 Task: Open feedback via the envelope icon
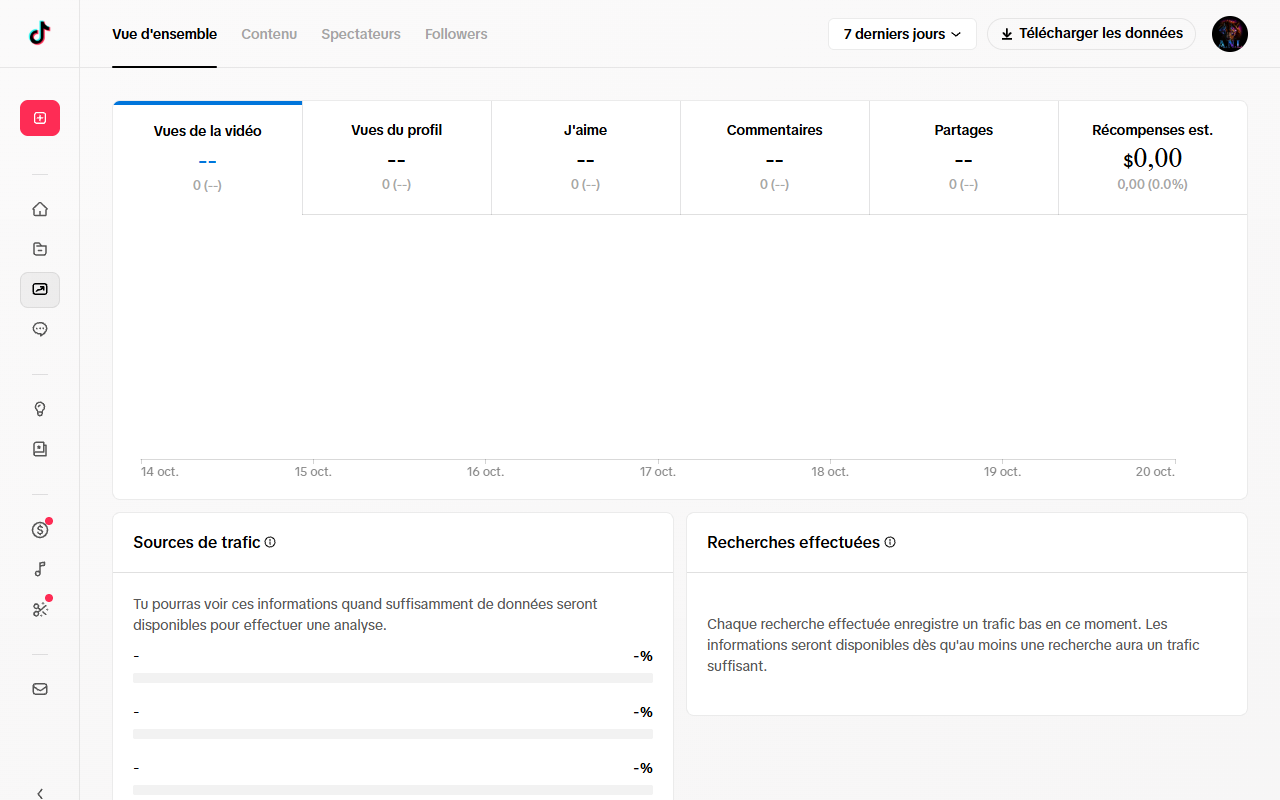40,689
